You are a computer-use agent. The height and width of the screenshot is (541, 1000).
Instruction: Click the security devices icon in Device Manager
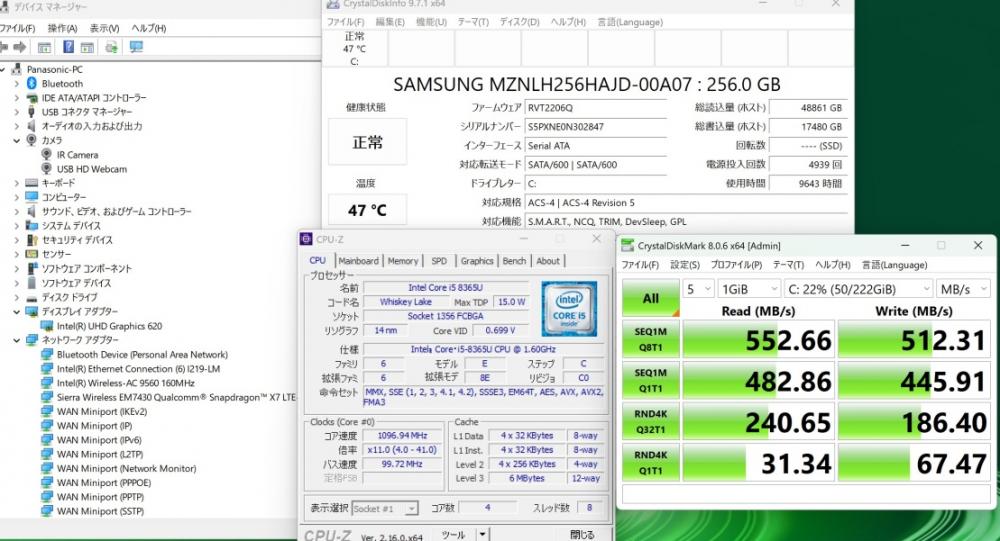point(32,240)
